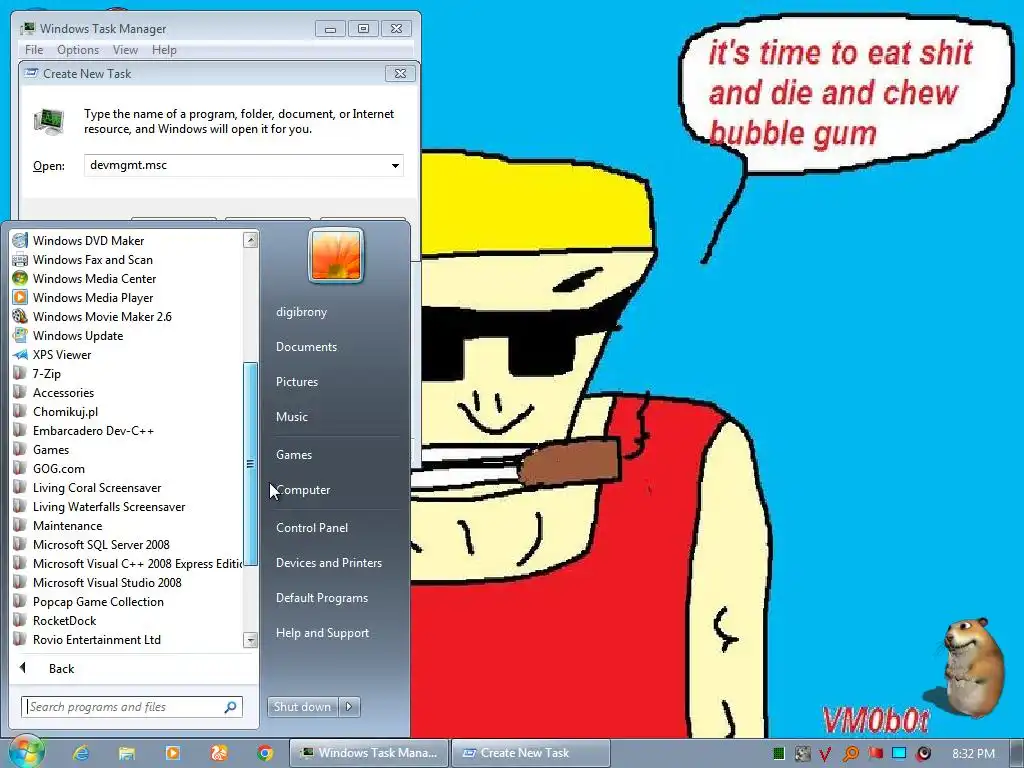Expand Living Waterfalls Screensaver folder

pyautogui.click(x=108, y=506)
